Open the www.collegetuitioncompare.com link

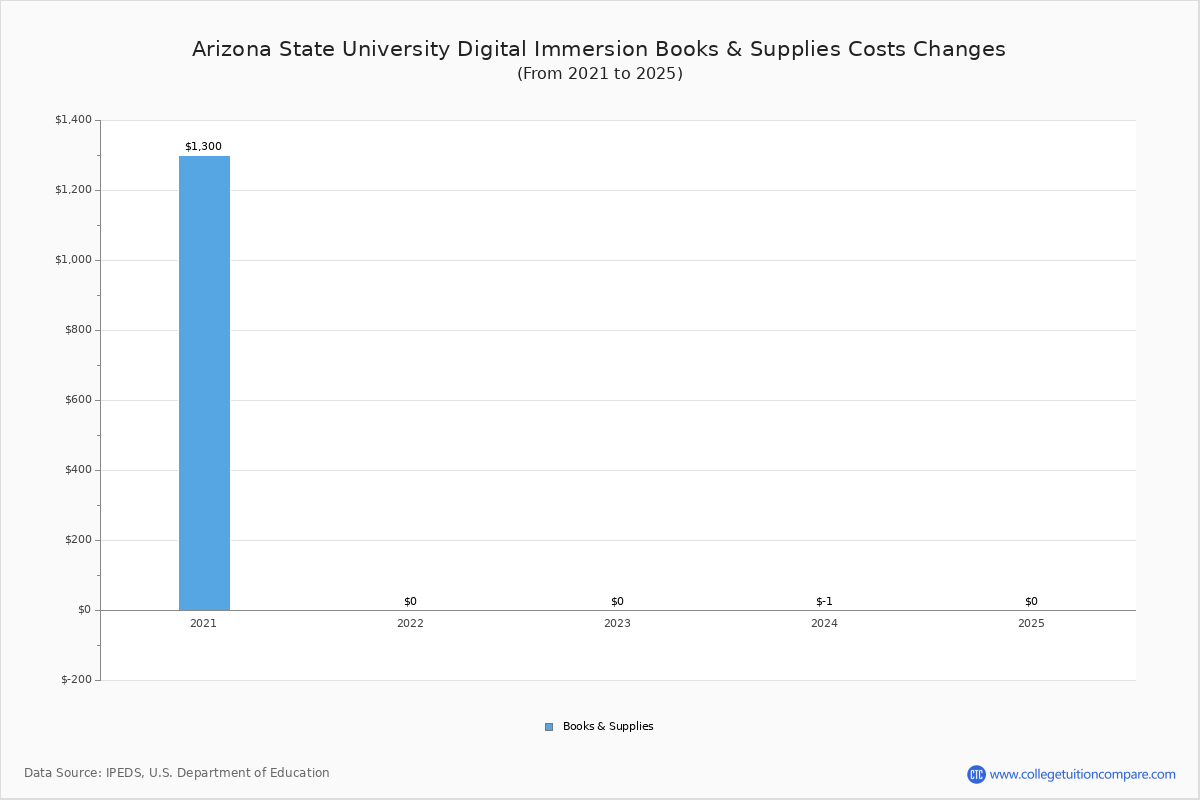[x=1081, y=772]
